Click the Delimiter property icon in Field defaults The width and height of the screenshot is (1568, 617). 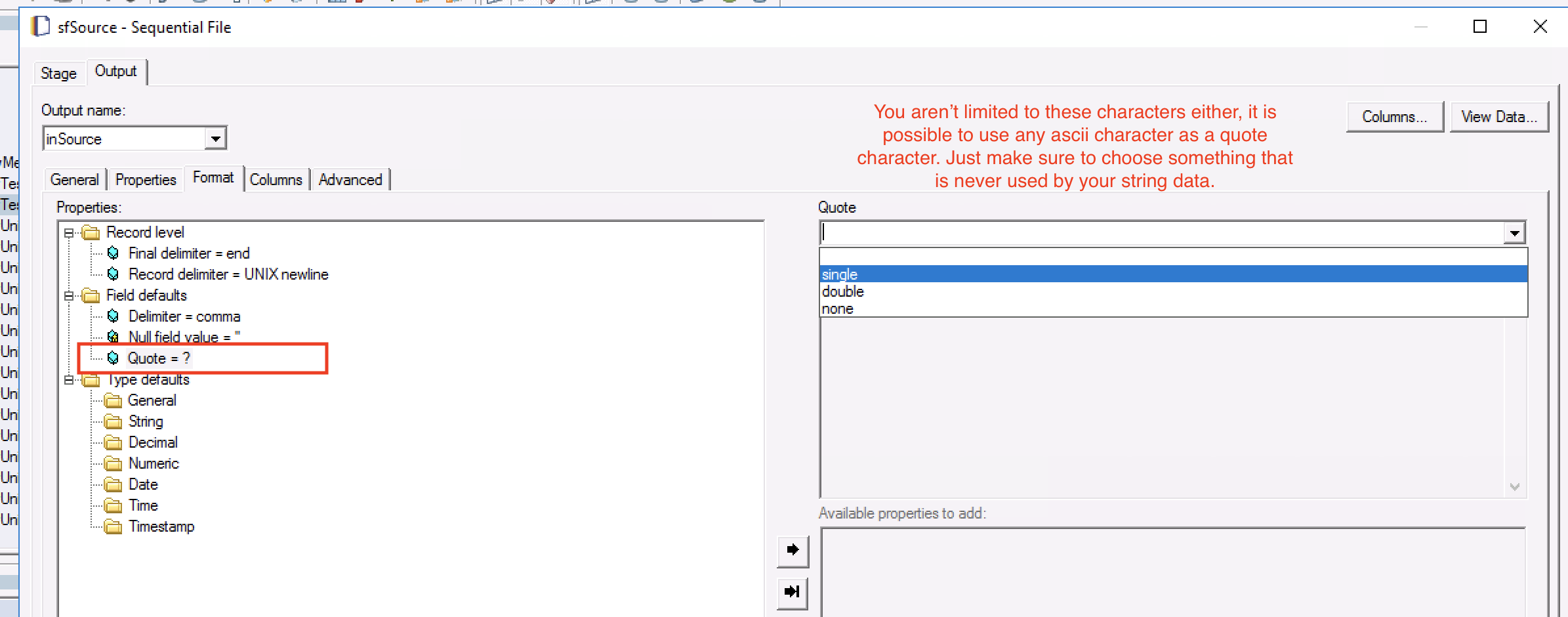(113, 316)
